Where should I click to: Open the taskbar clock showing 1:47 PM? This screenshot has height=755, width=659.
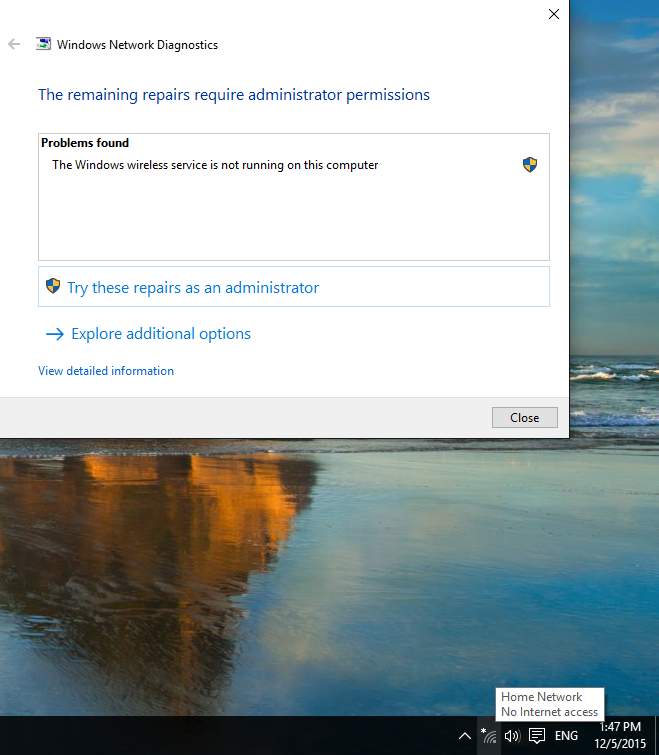(x=620, y=735)
